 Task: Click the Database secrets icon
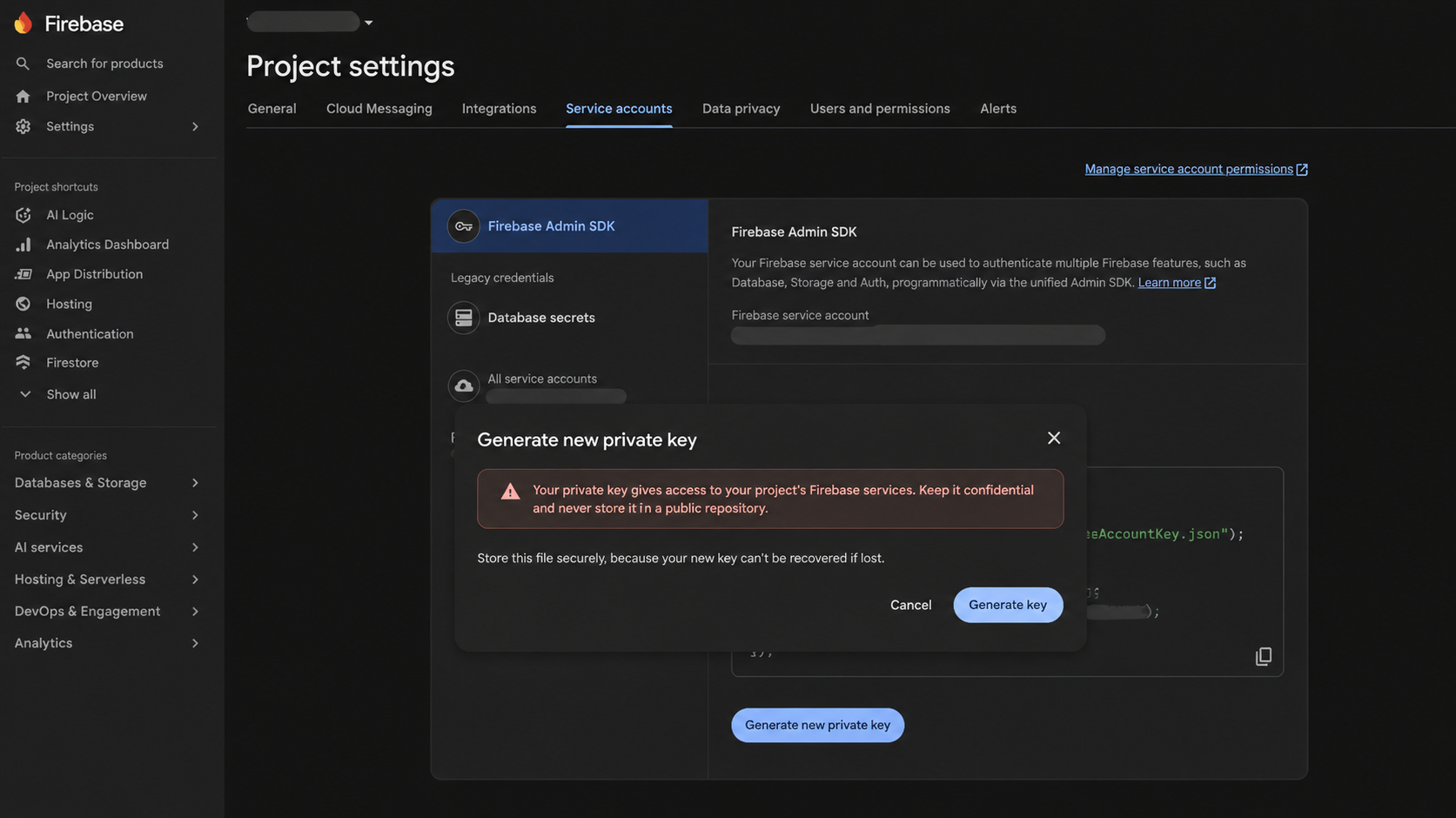click(x=463, y=318)
